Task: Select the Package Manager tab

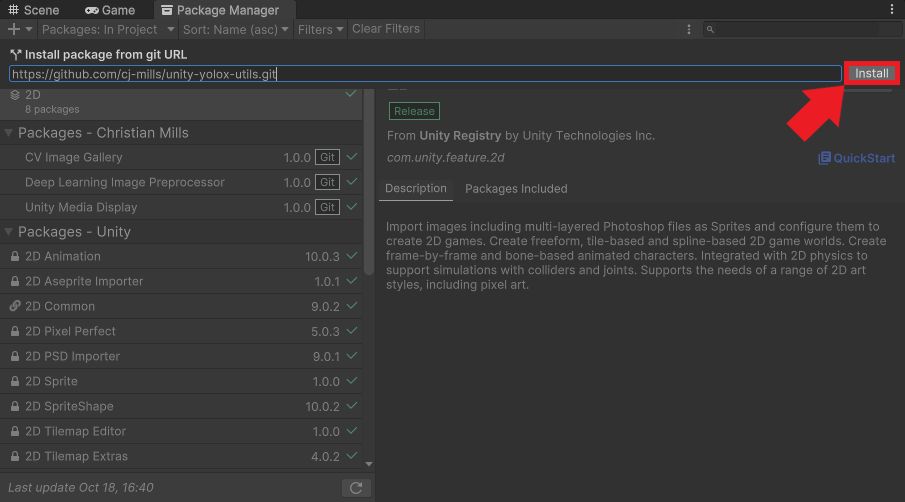Action: (225, 10)
